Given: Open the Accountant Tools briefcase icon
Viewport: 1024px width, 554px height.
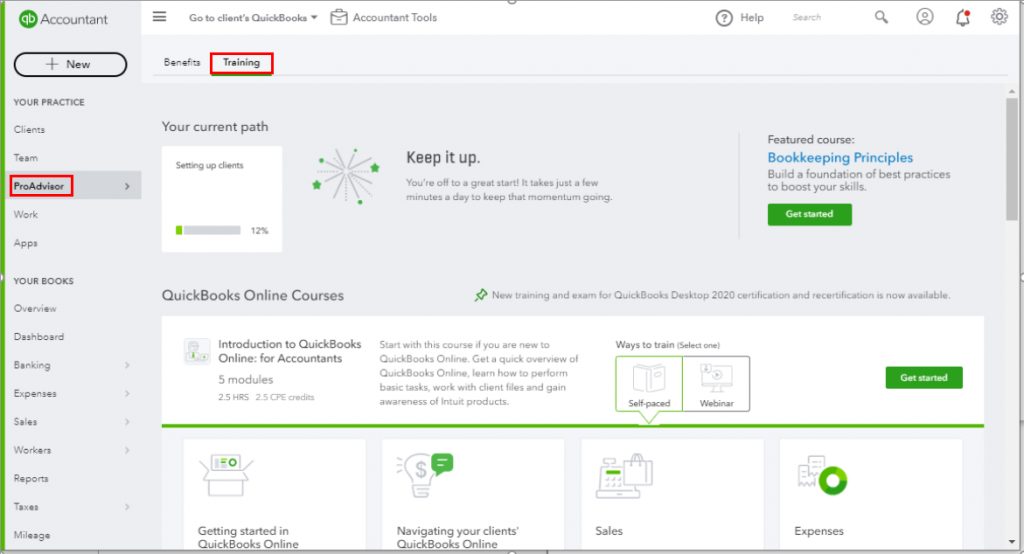Looking at the screenshot, I should pyautogui.click(x=338, y=18).
